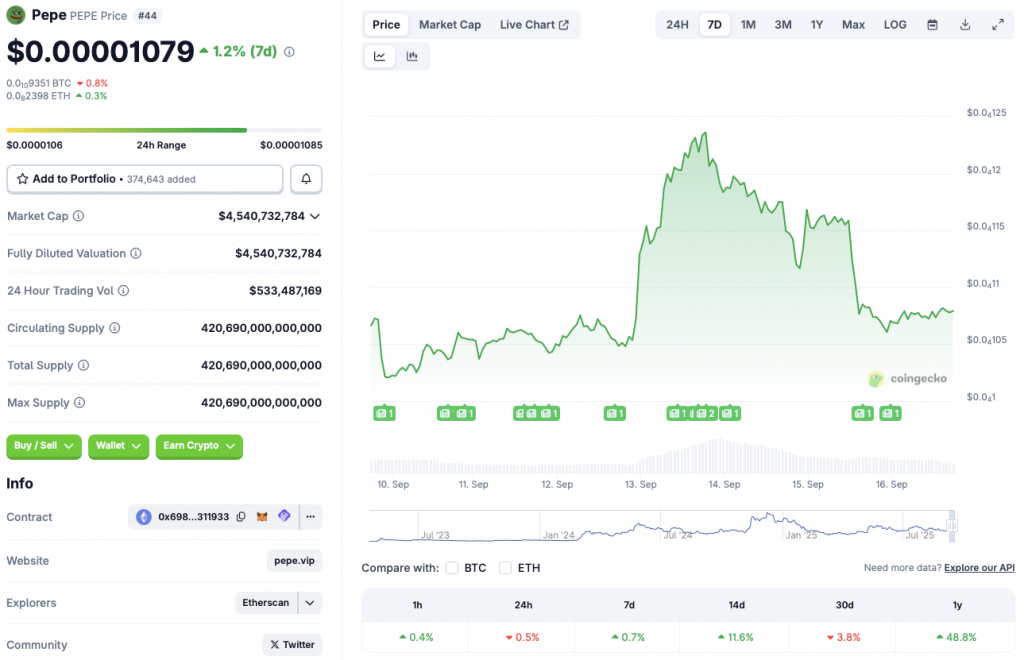Expand chart to fullscreen icon
Viewport: 1024px width, 660px height.
[x=998, y=25]
